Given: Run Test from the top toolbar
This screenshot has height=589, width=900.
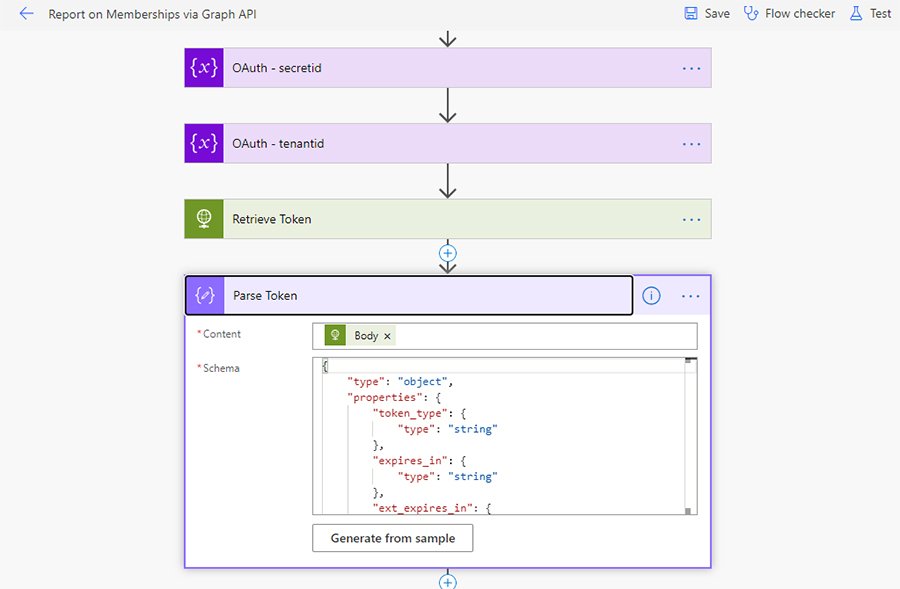Looking at the screenshot, I should (870, 14).
